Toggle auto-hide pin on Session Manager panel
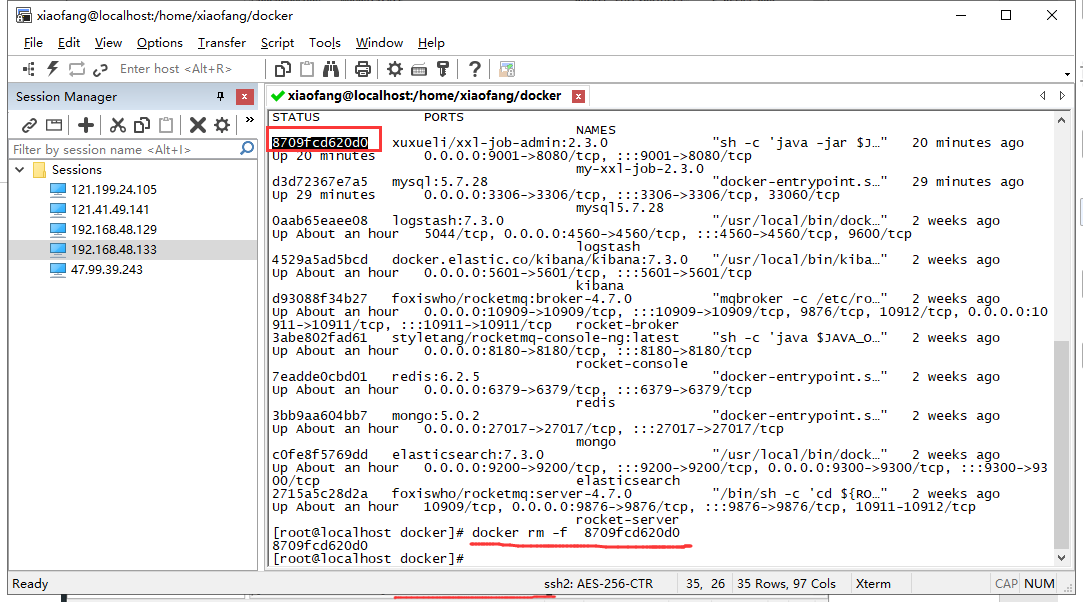Image resolution: width=1083 pixels, height=602 pixels. coord(222,96)
